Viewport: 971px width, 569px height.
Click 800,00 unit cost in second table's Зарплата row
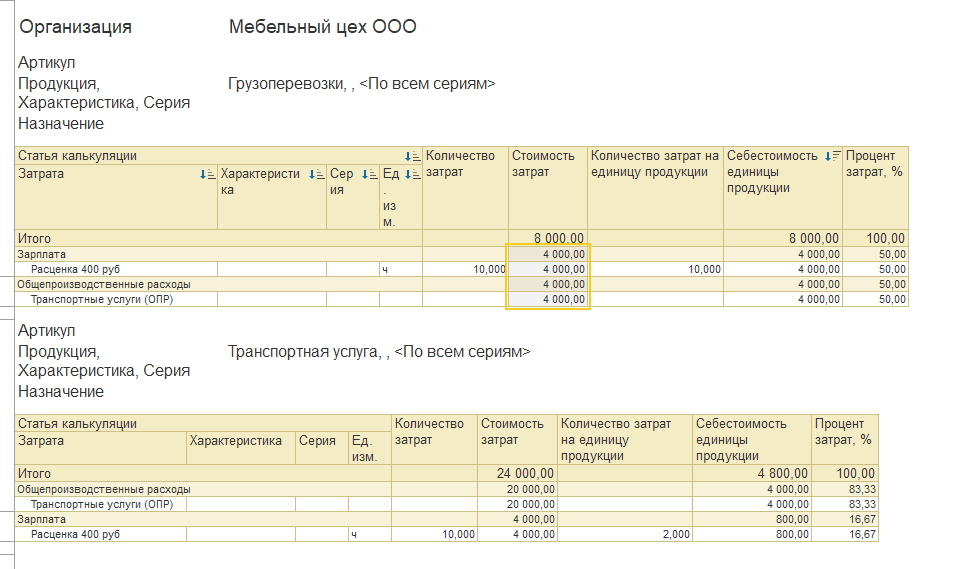click(x=793, y=519)
